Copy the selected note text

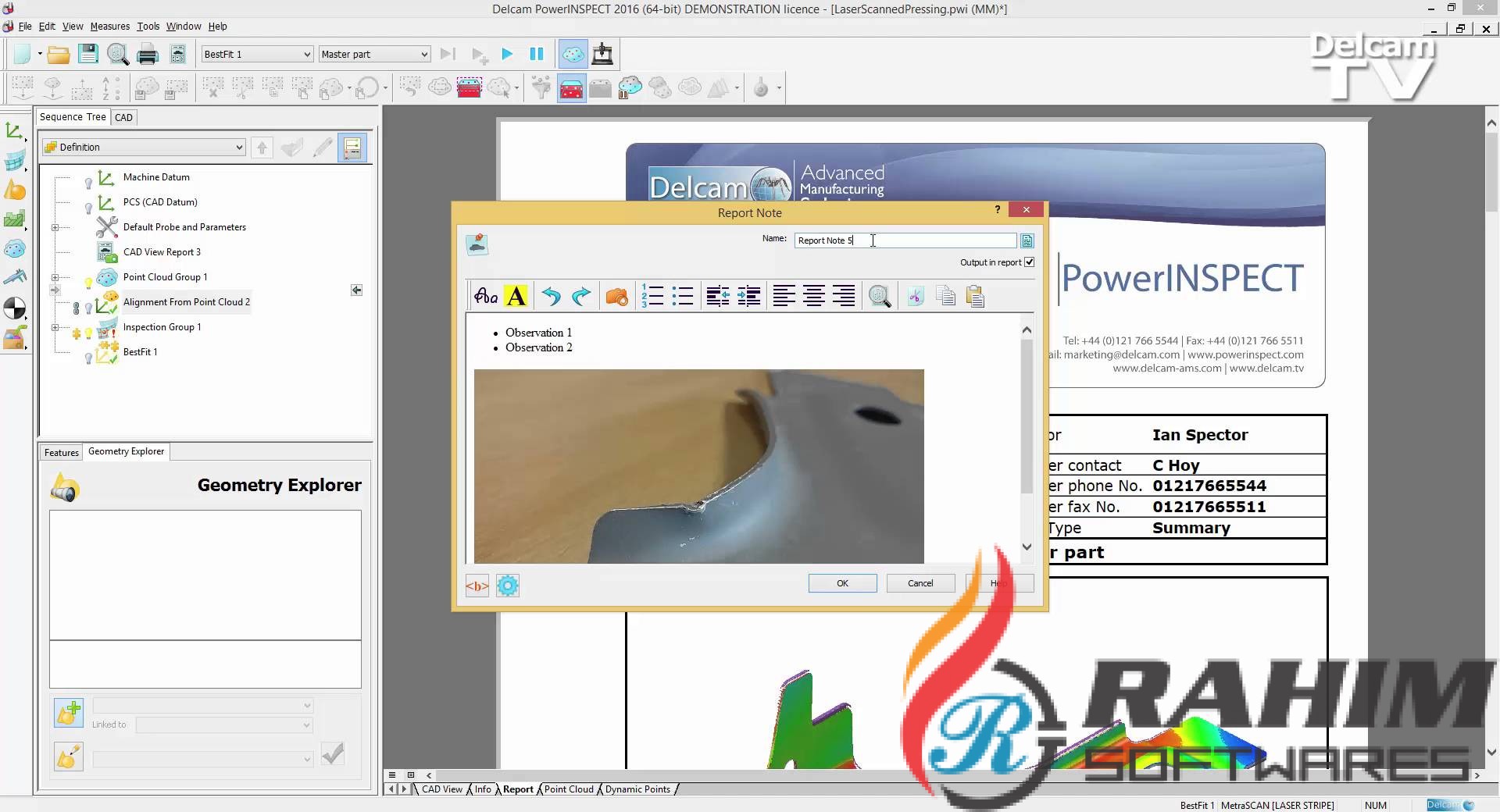pyautogui.click(x=945, y=296)
